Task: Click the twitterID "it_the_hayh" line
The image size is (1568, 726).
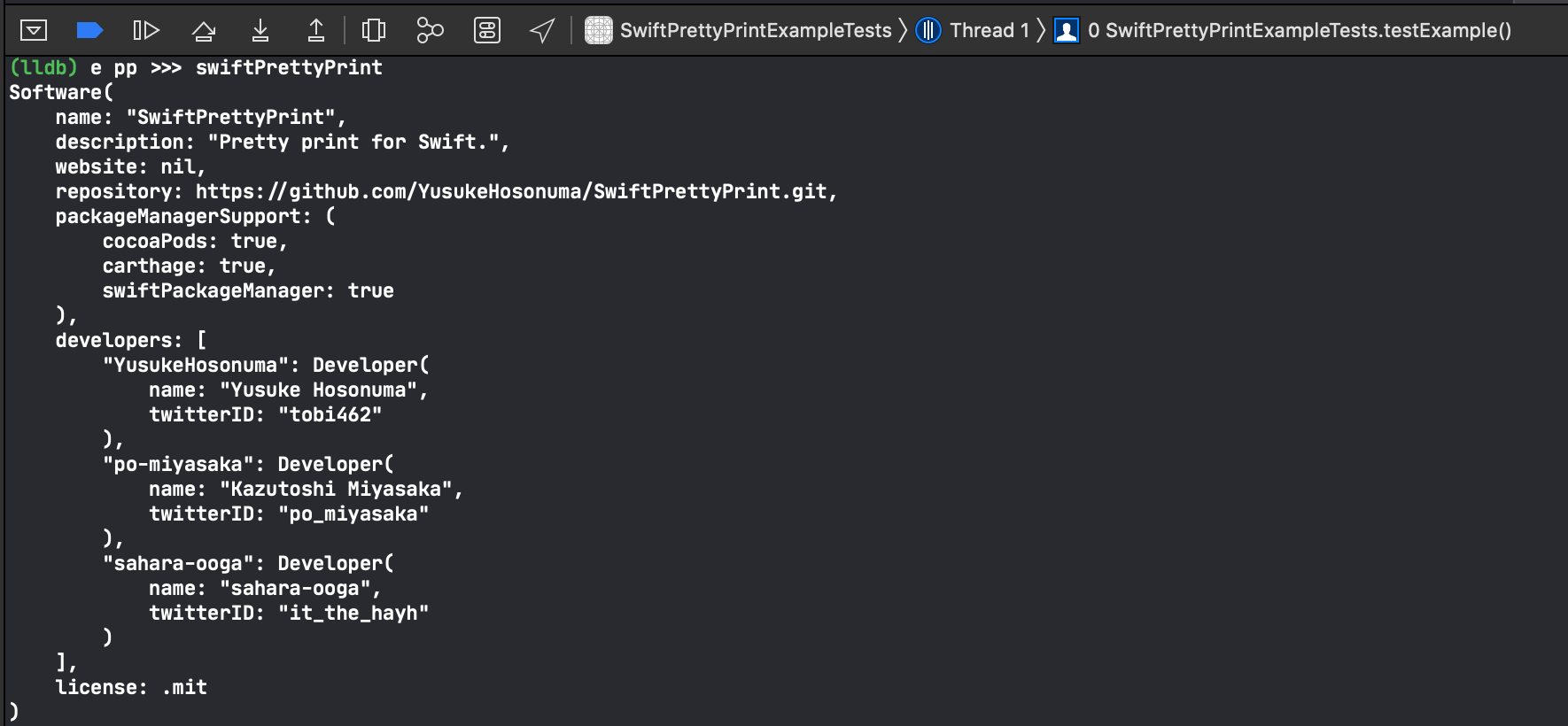Action: click(x=289, y=613)
